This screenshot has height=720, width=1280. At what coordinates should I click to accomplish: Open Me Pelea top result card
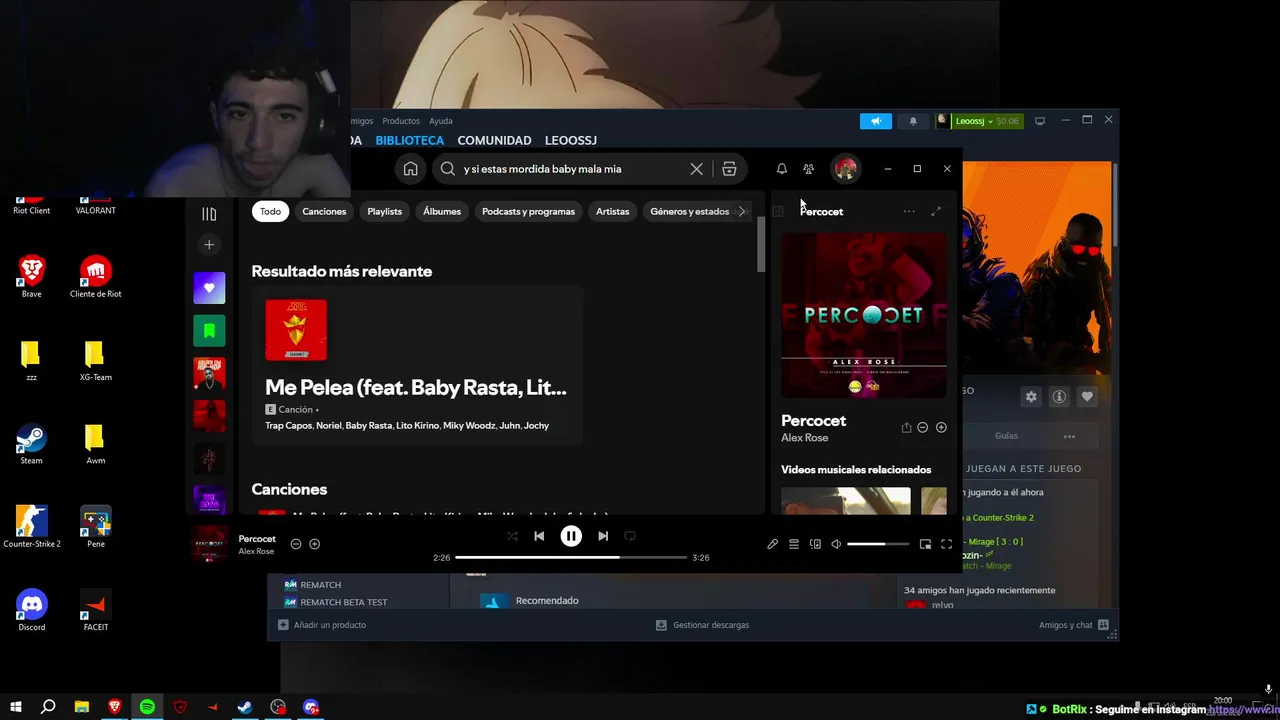(417, 365)
